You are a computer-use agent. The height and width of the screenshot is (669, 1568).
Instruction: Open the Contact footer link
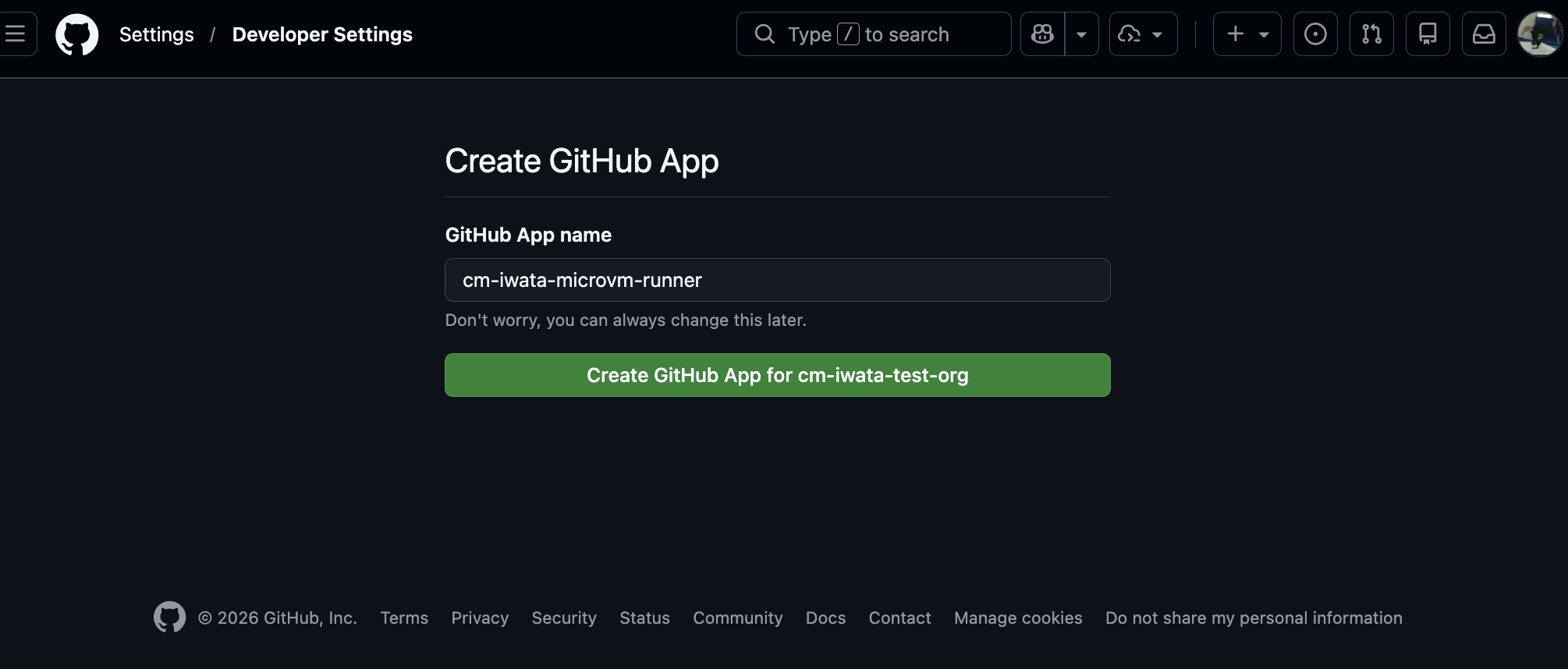click(899, 618)
